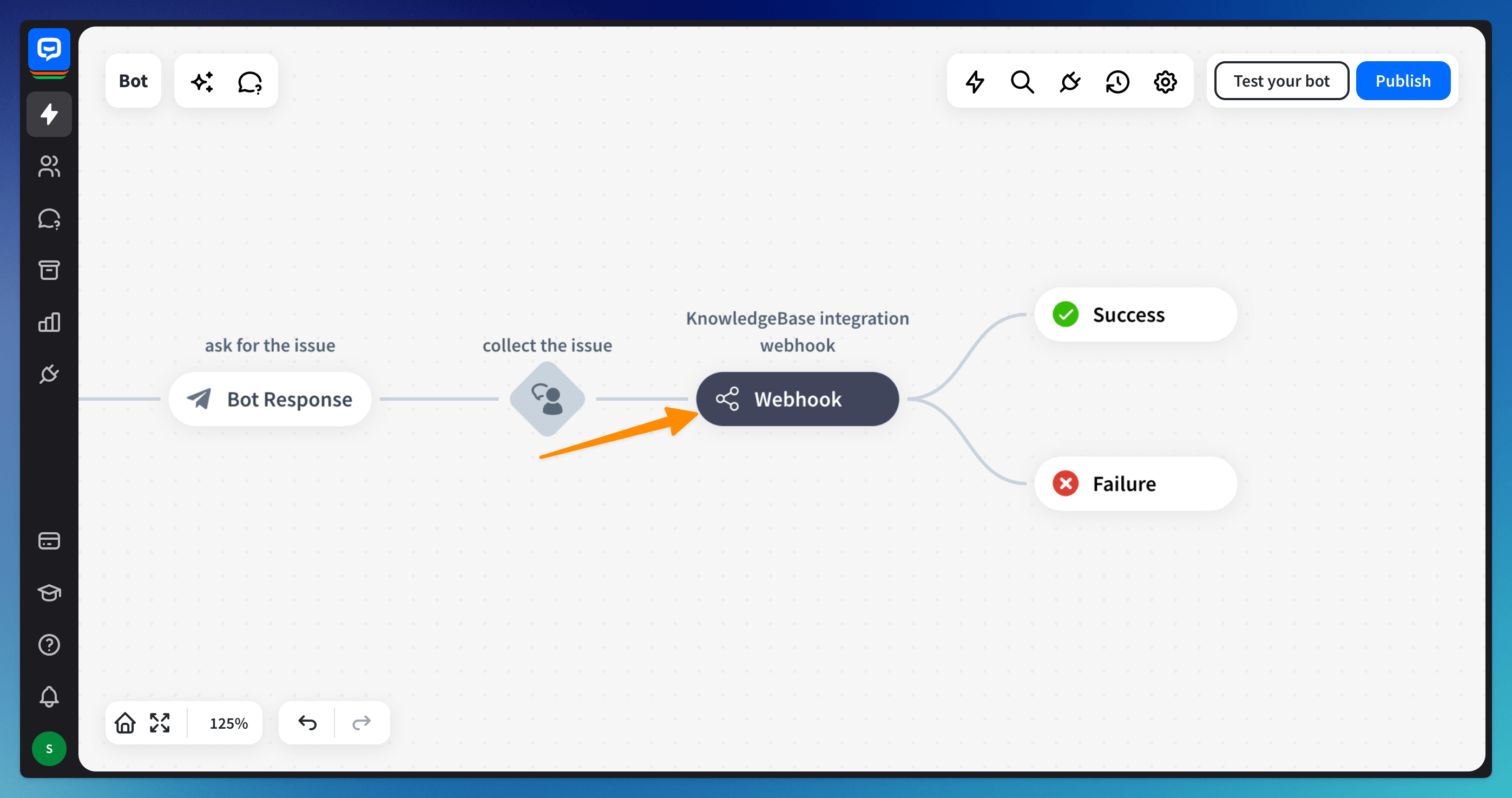Select the Bot tab label
1512x798 pixels.
(x=133, y=81)
